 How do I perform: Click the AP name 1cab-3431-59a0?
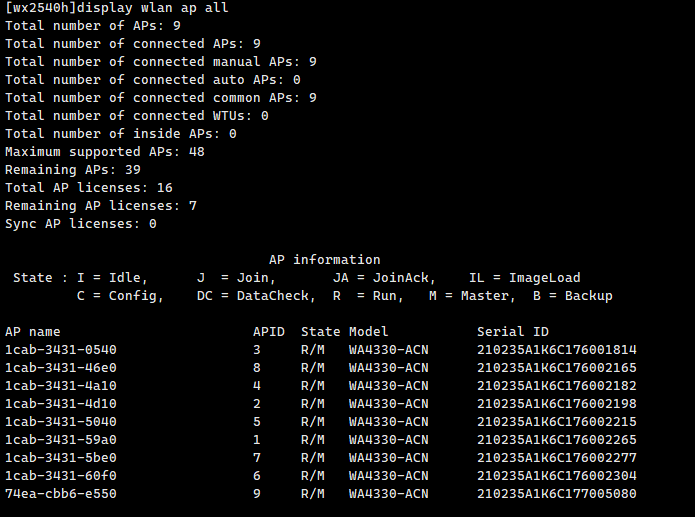61,440
